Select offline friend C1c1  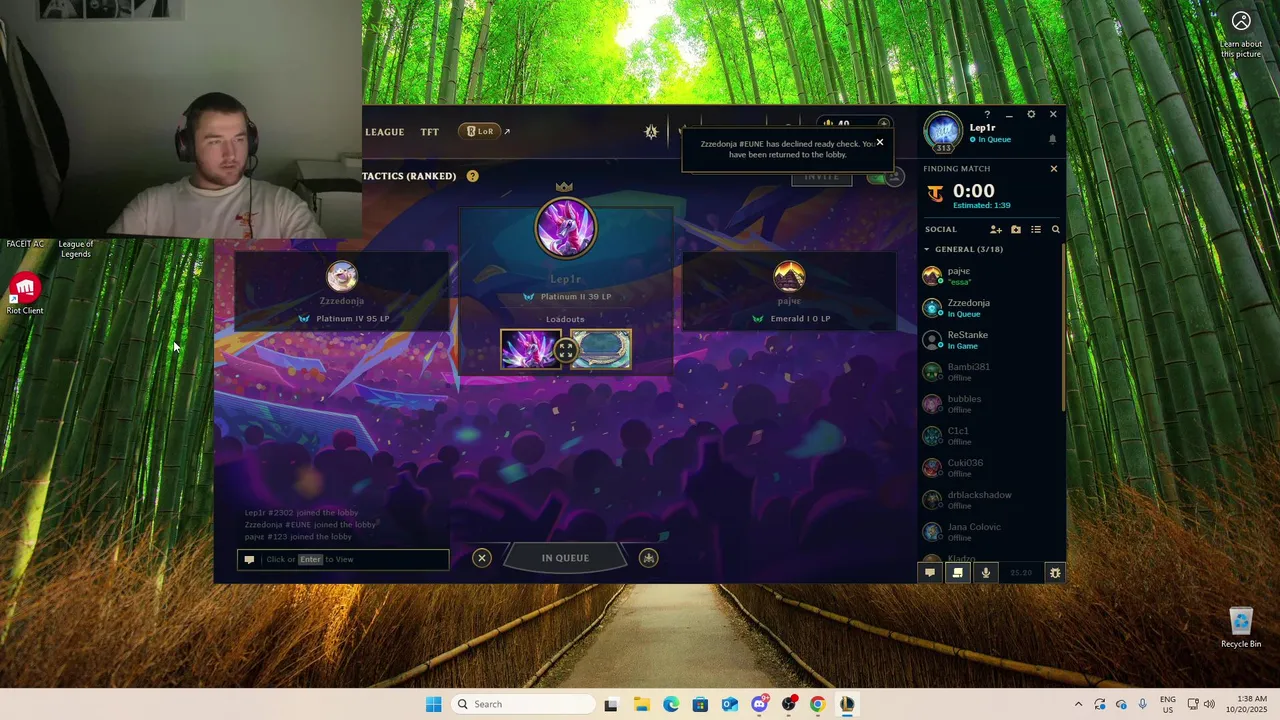pyautogui.click(x=990, y=435)
